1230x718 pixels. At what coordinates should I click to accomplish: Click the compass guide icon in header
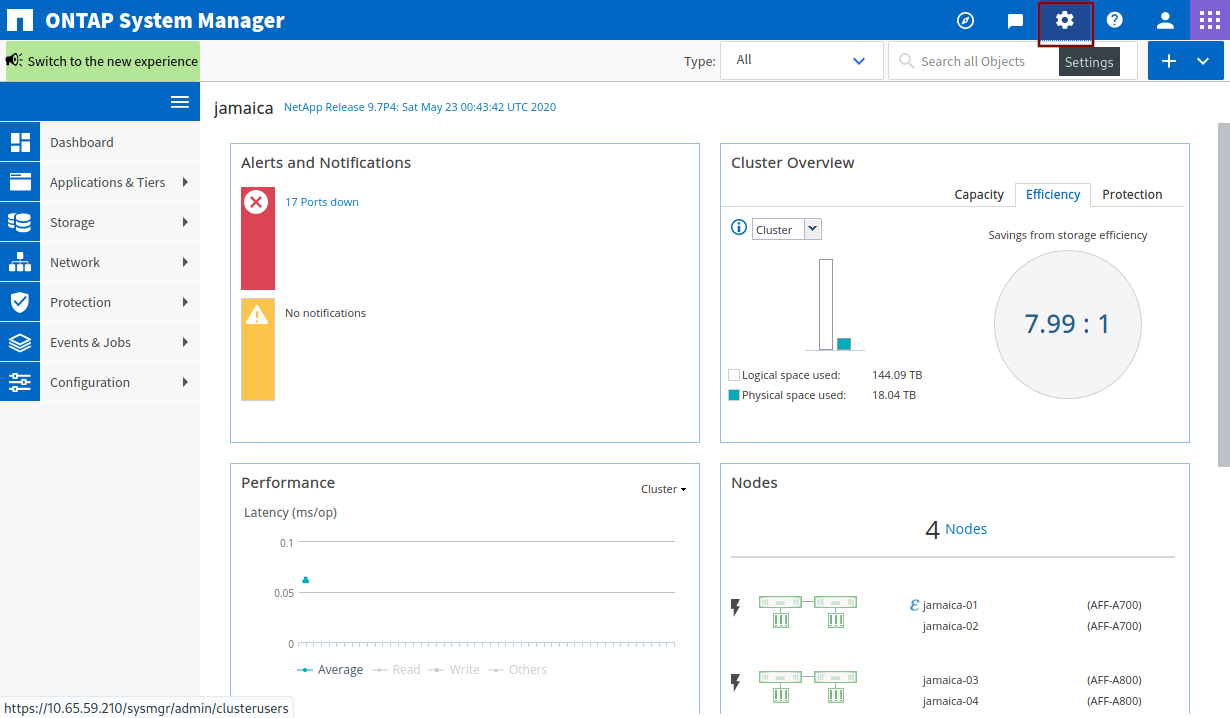965,21
